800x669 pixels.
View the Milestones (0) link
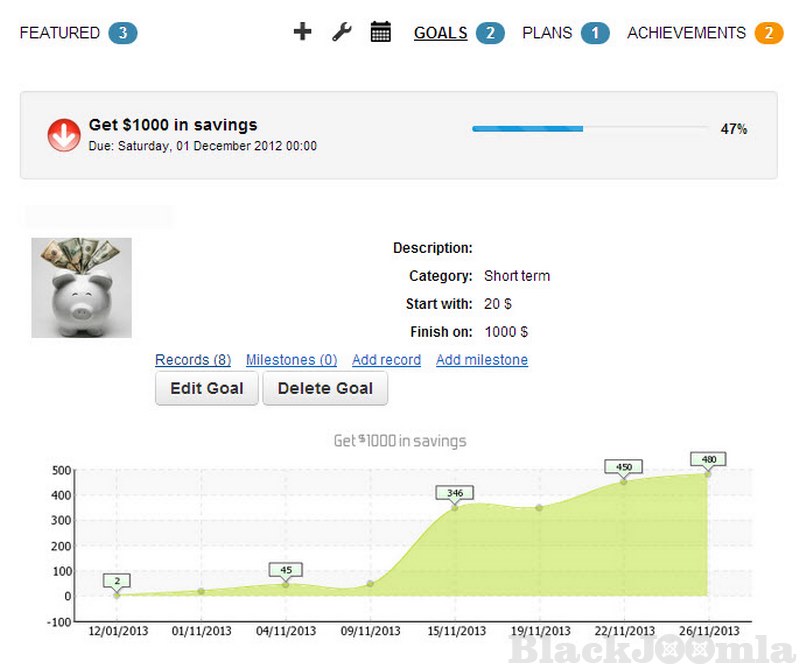point(291,360)
